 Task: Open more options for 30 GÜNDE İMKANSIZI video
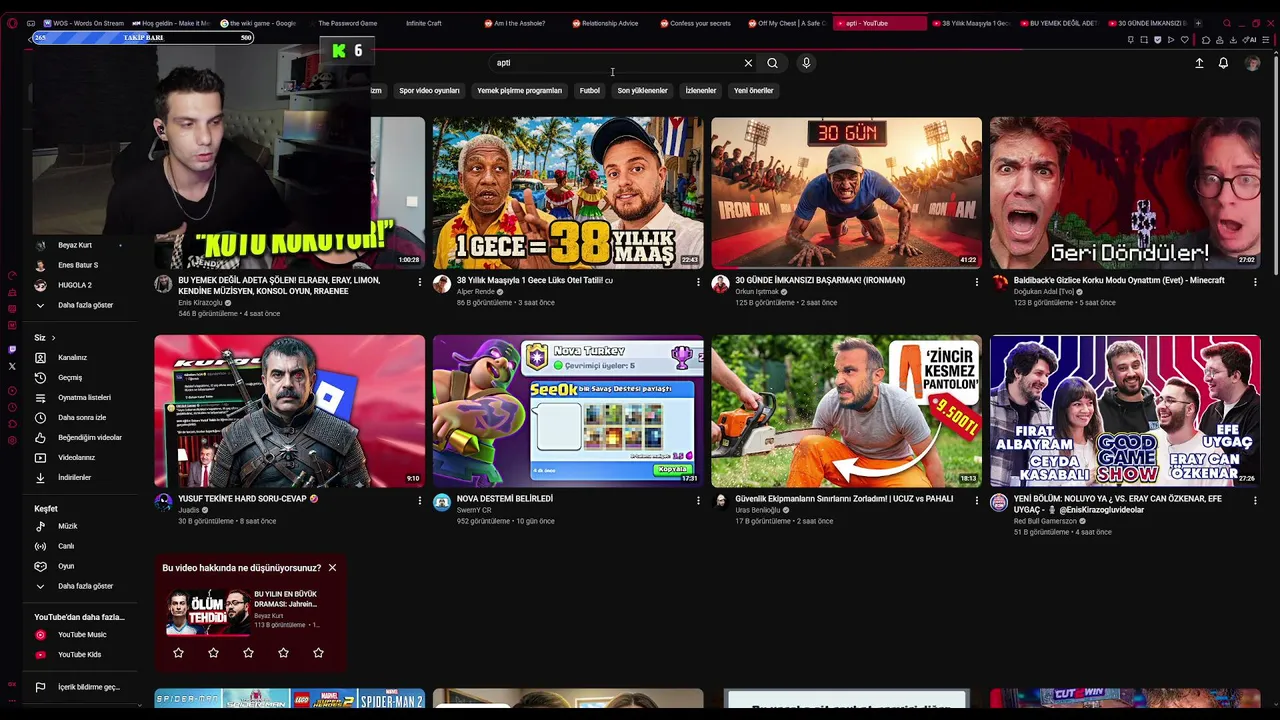point(977,282)
